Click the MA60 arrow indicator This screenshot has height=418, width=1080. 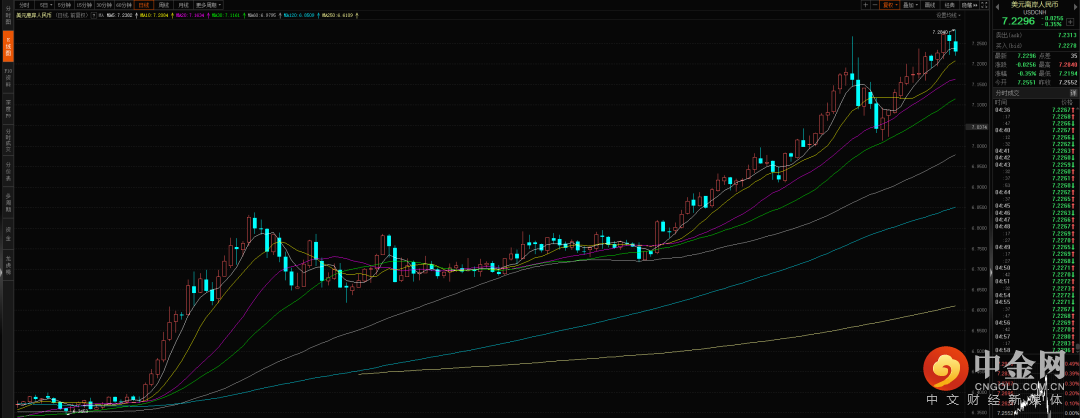pyautogui.click(x=280, y=15)
